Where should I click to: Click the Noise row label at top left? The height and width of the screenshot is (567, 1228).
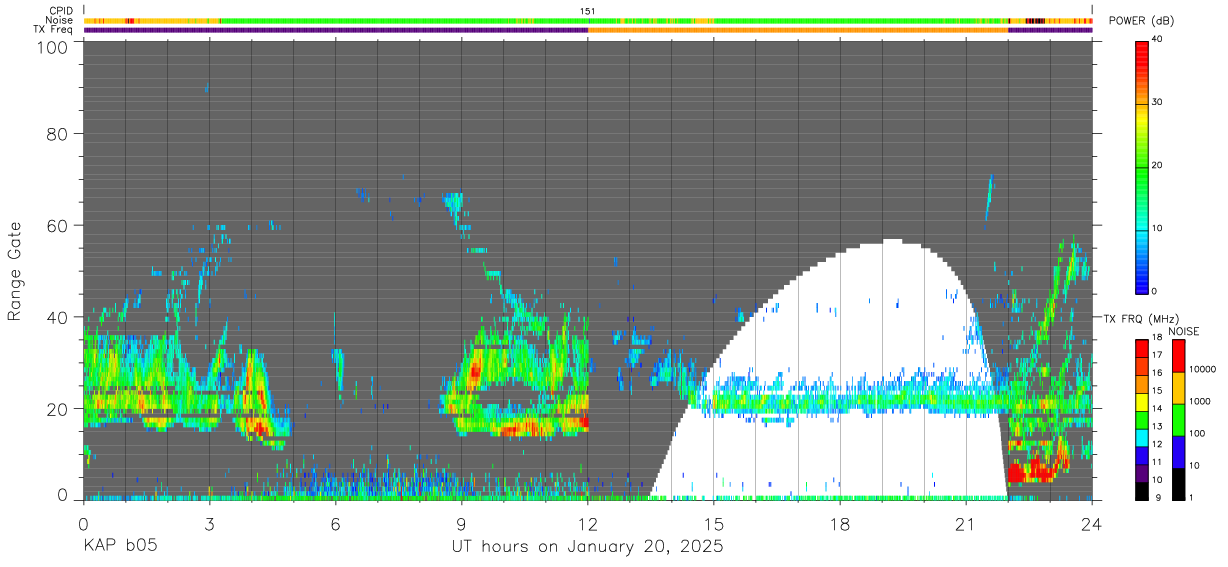(x=59, y=20)
